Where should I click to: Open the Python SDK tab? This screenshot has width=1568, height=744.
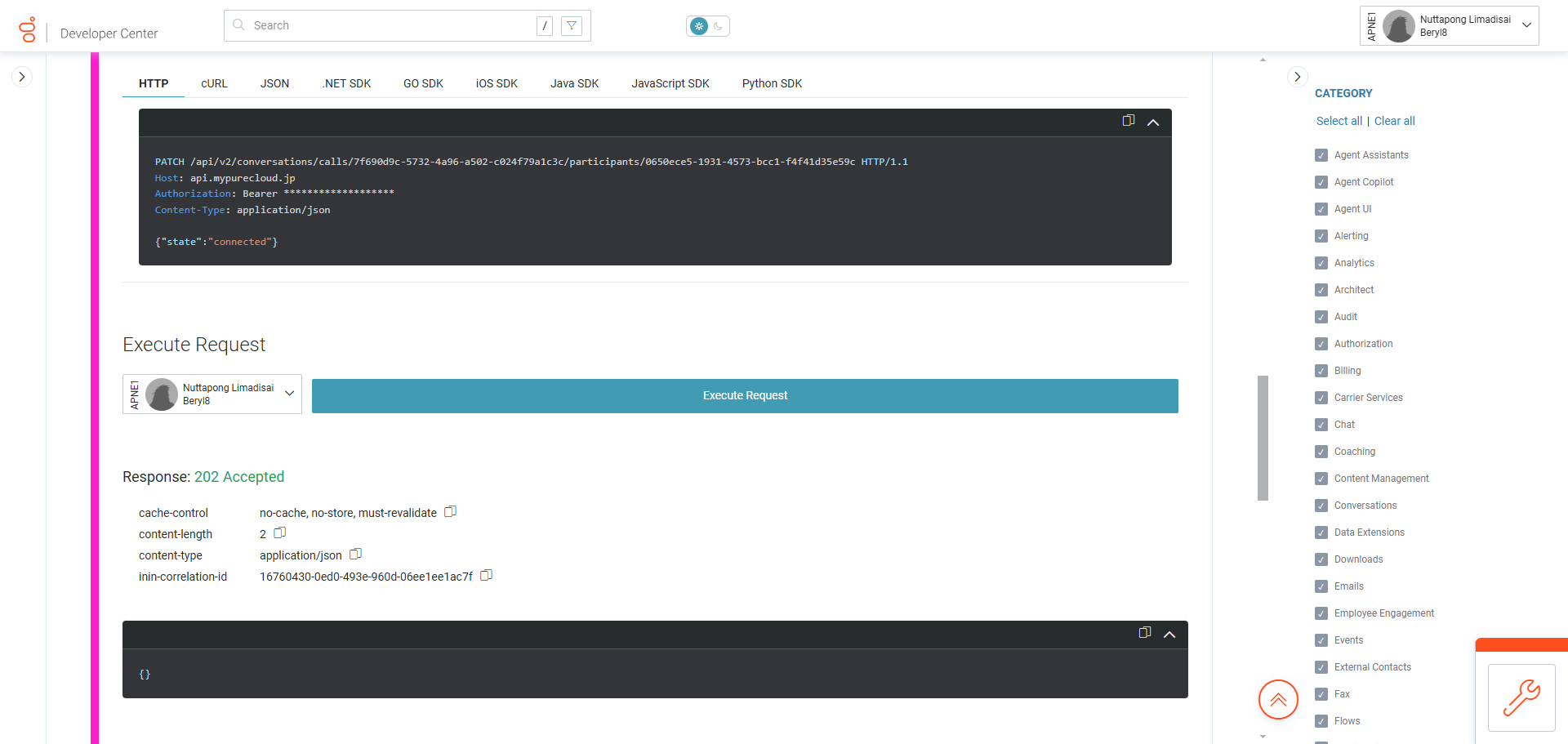771,82
